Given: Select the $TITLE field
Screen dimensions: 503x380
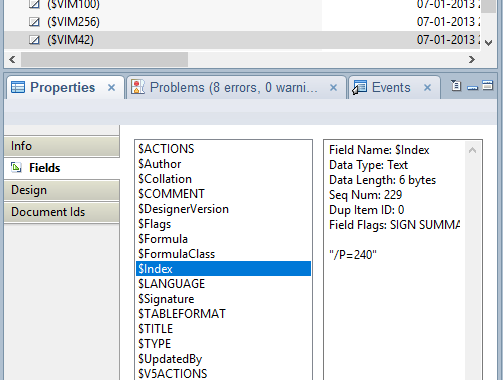Looking at the screenshot, I should [x=223, y=329].
